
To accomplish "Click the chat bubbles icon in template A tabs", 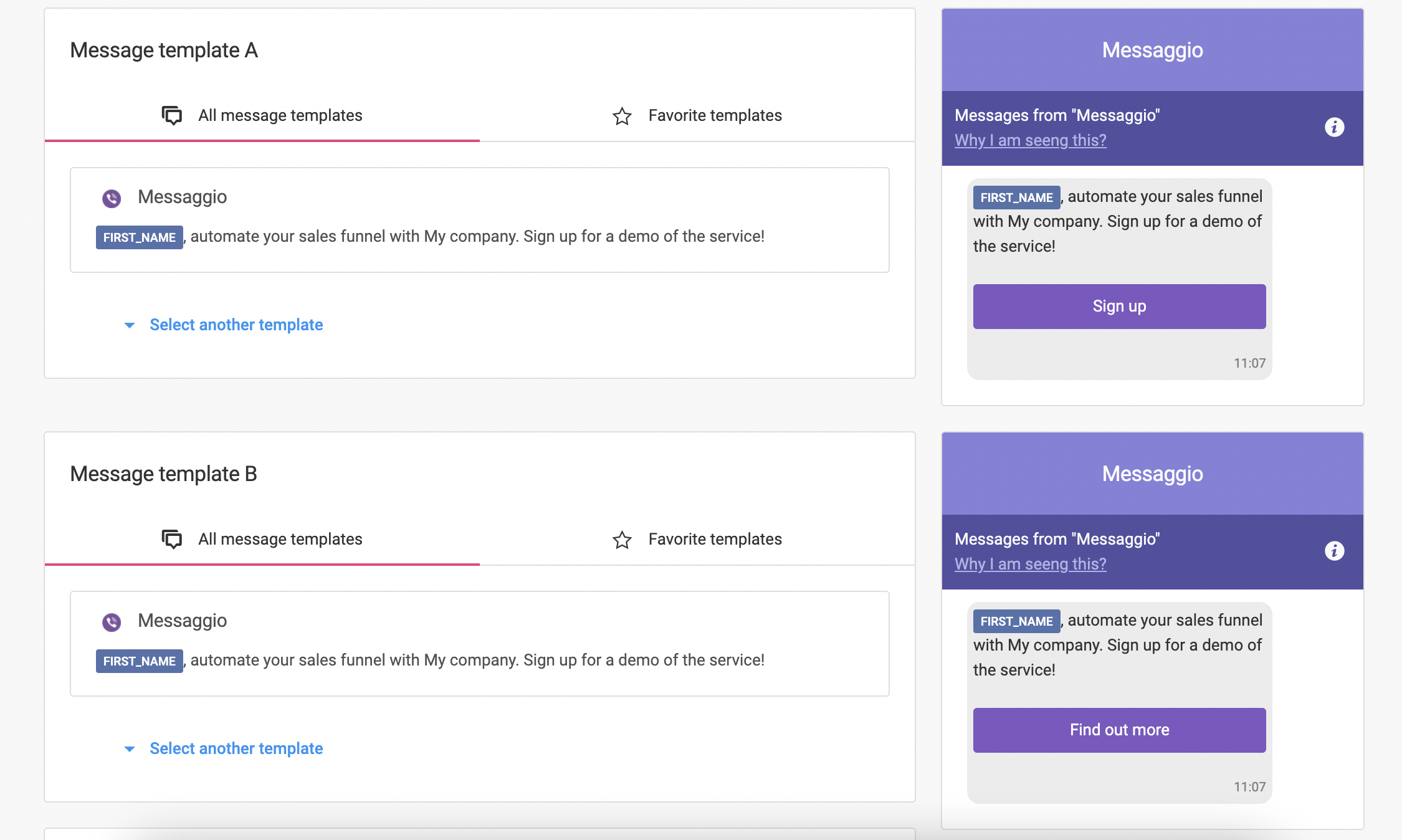I will click(172, 115).
